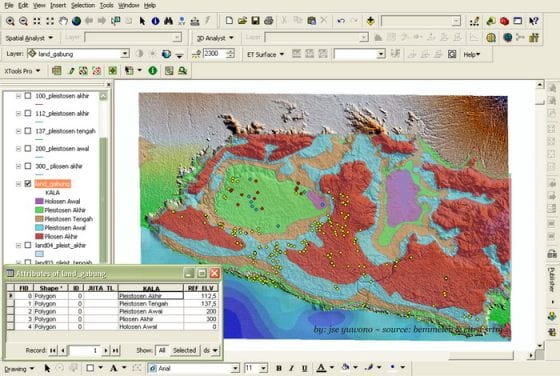Image resolution: width=560 pixels, height=376 pixels.
Task: Show Selected records in attribute table
Action: (184, 350)
